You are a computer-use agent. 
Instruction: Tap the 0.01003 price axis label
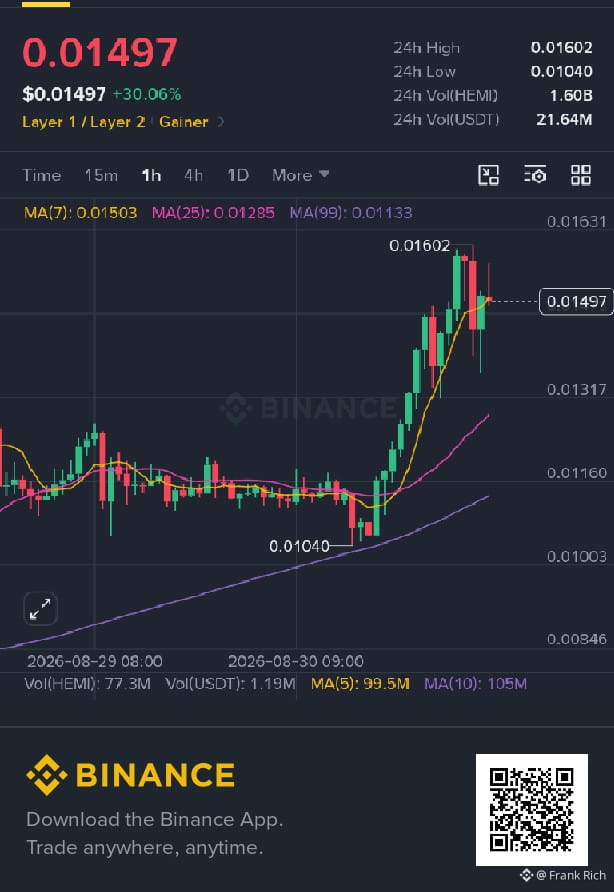pos(576,556)
